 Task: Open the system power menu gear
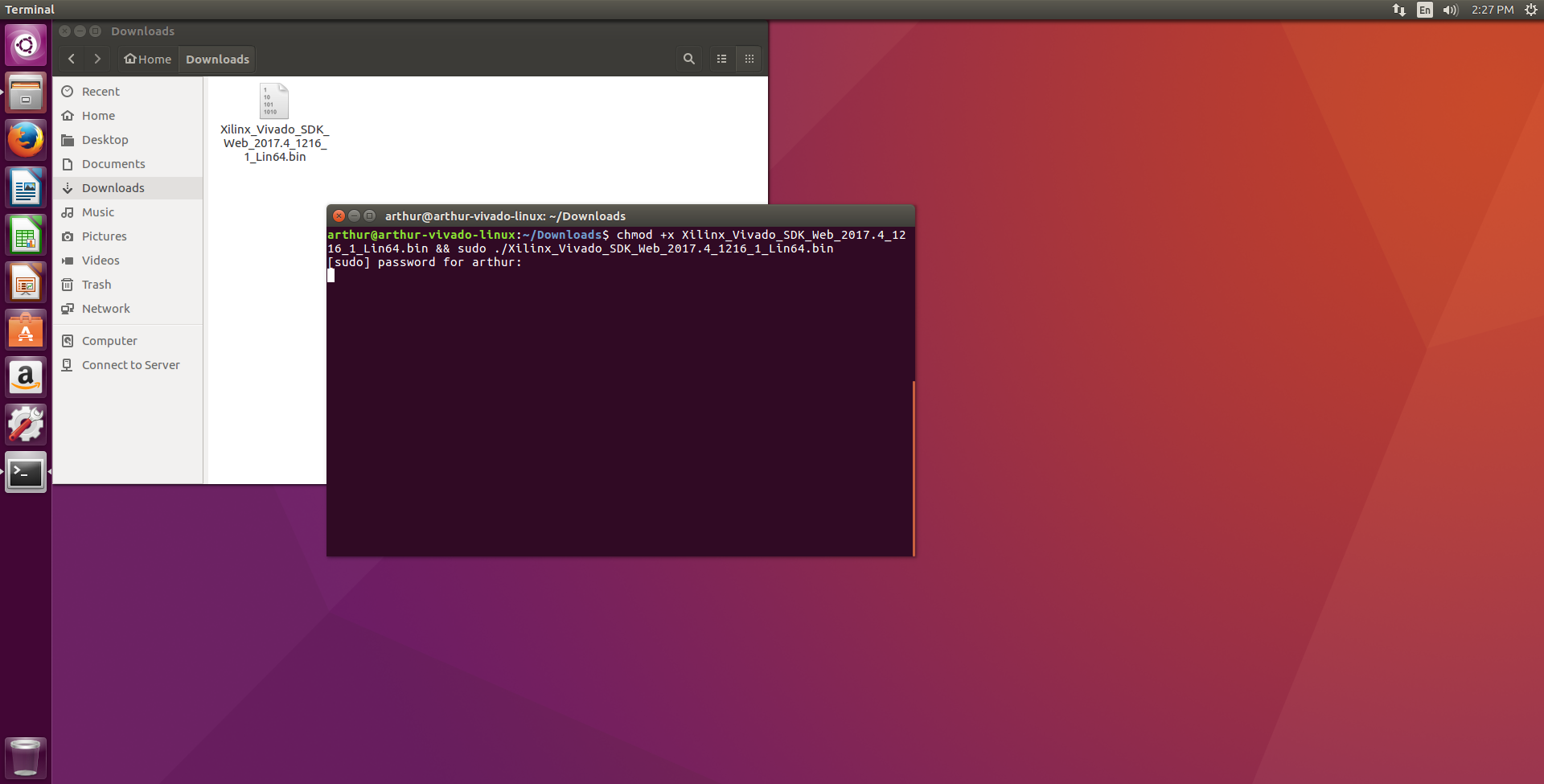click(x=1531, y=10)
